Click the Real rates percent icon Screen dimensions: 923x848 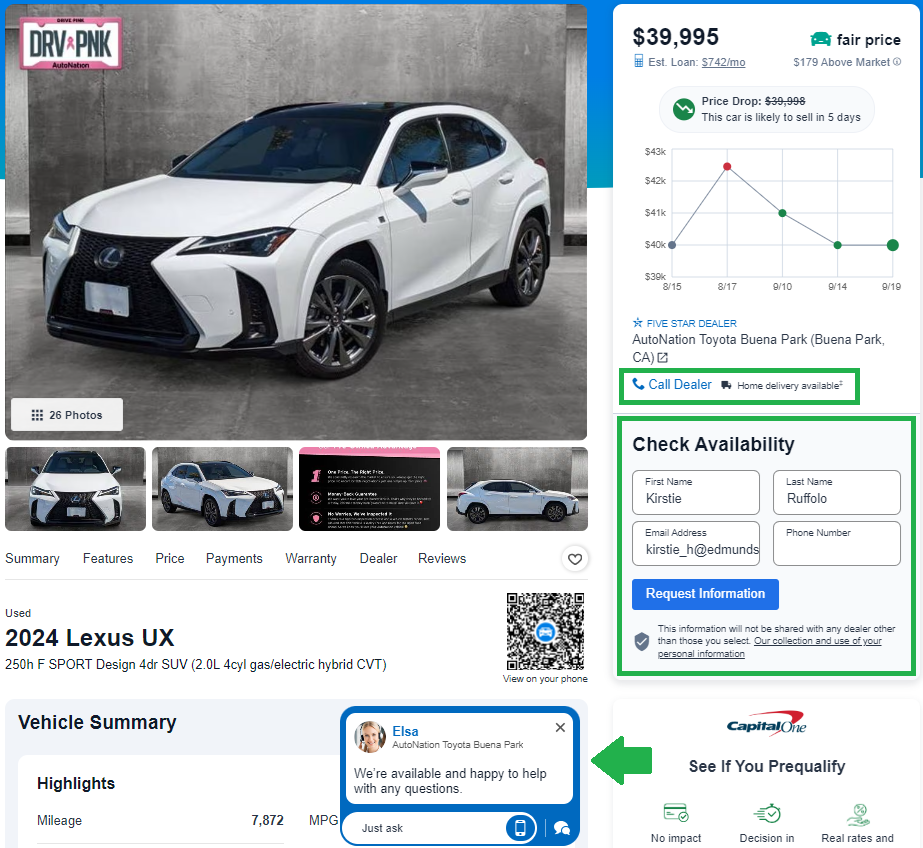pyautogui.click(x=858, y=814)
